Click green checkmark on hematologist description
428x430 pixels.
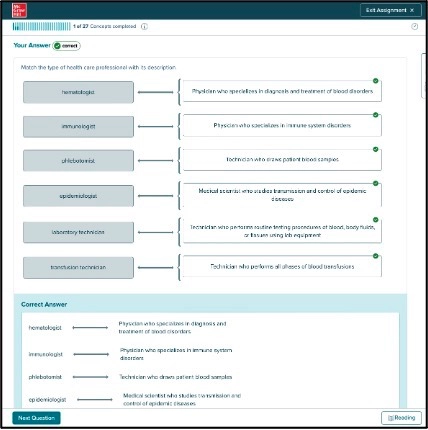tap(376, 81)
